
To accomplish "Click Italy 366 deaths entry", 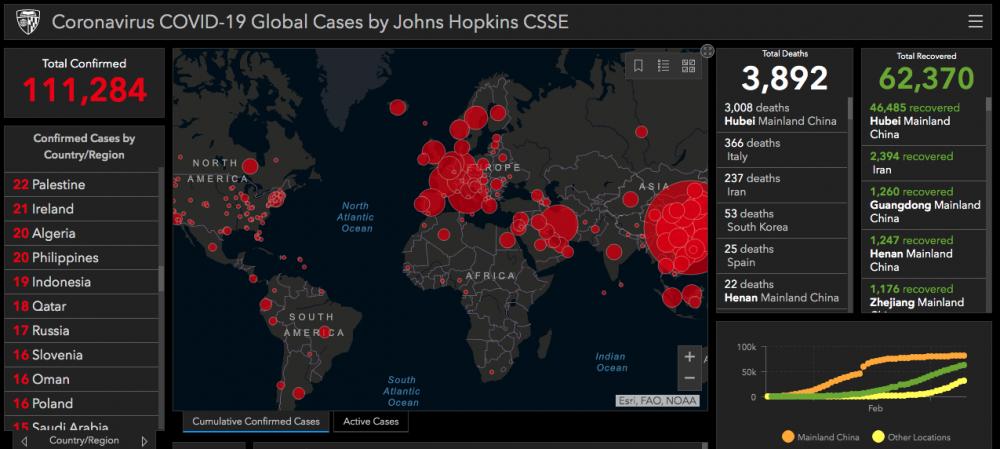I will (x=783, y=150).
